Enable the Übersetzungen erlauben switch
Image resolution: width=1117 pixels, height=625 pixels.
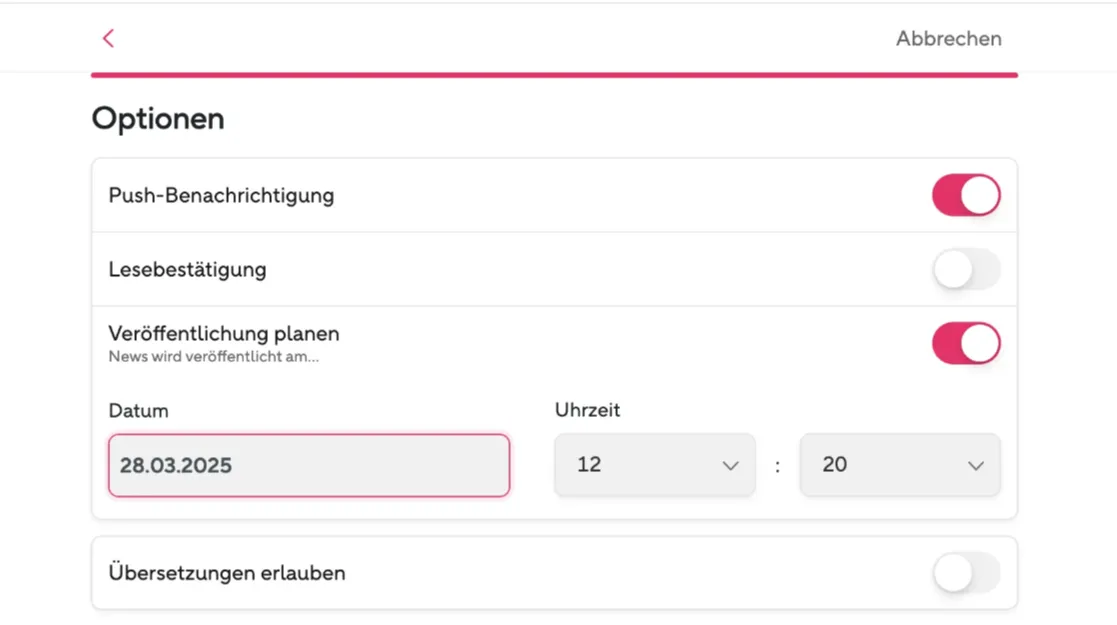[x=966, y=573]
